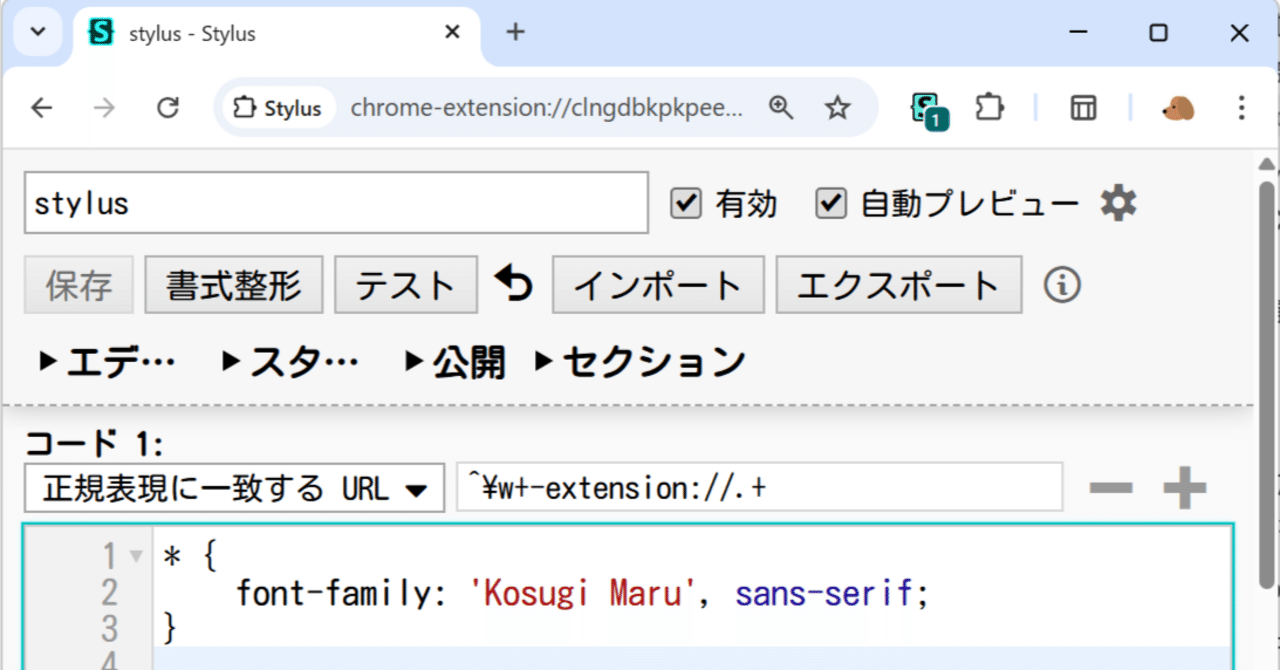
Task: Remove code section via the minus icon
Action: (1110, 488)
